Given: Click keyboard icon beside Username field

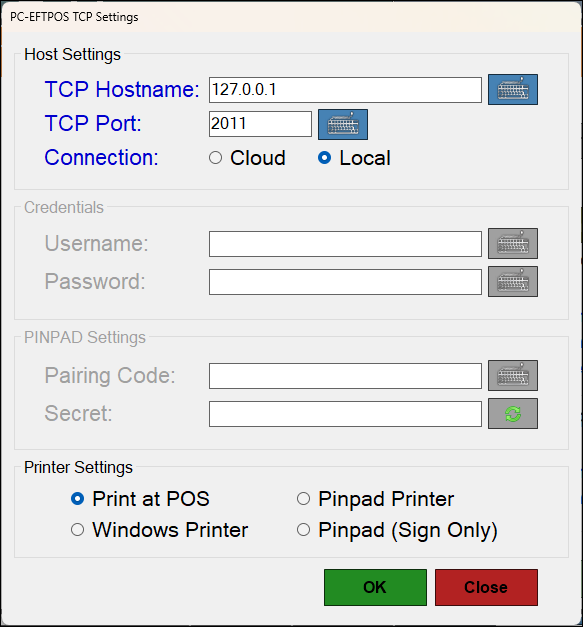Looking at the screenshot, I should point(513,244).
